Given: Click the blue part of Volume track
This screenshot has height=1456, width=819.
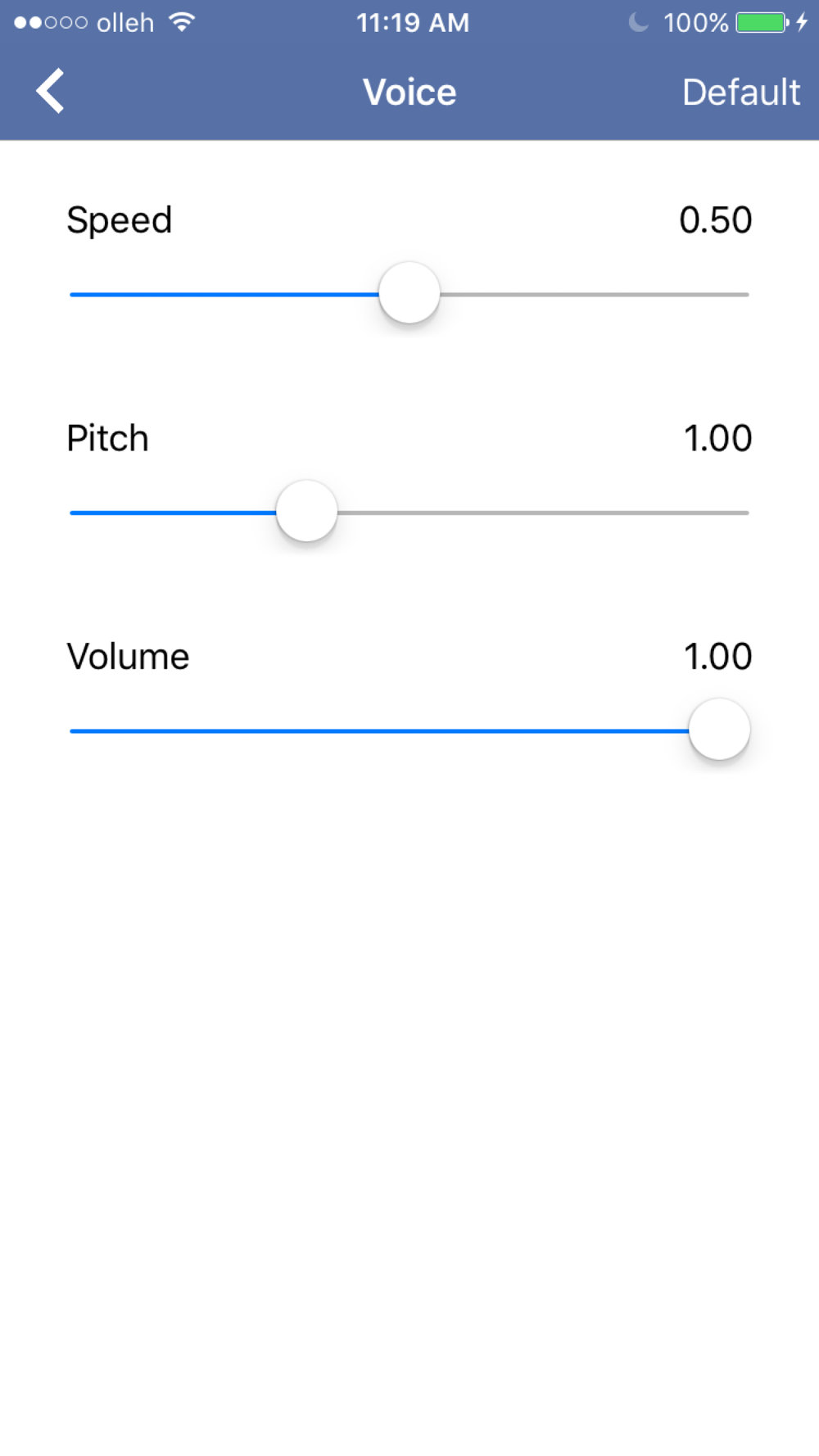Looking at the screenshot, I should (377, 730).
